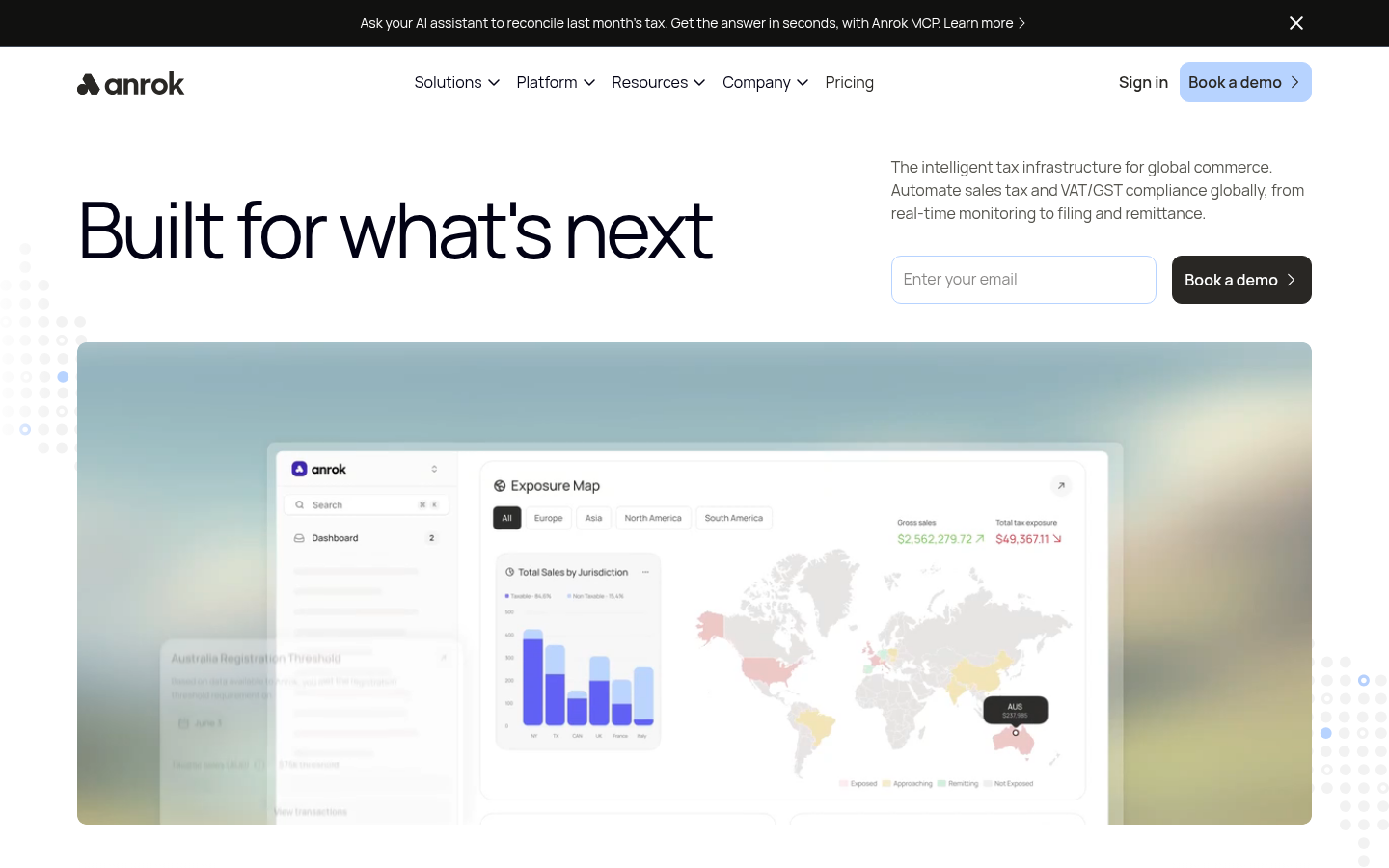Viewport: 1389px width, 868px height.
Task: Go to the Anrok logo homepage link
Action: click(x=130, y=84)
